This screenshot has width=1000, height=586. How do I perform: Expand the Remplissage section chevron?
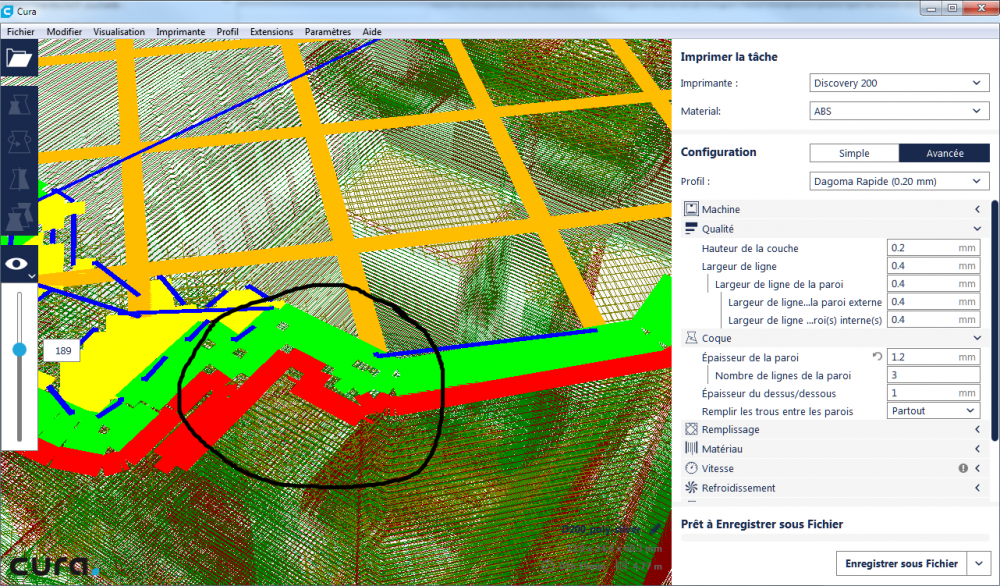(x=977, y=429)
